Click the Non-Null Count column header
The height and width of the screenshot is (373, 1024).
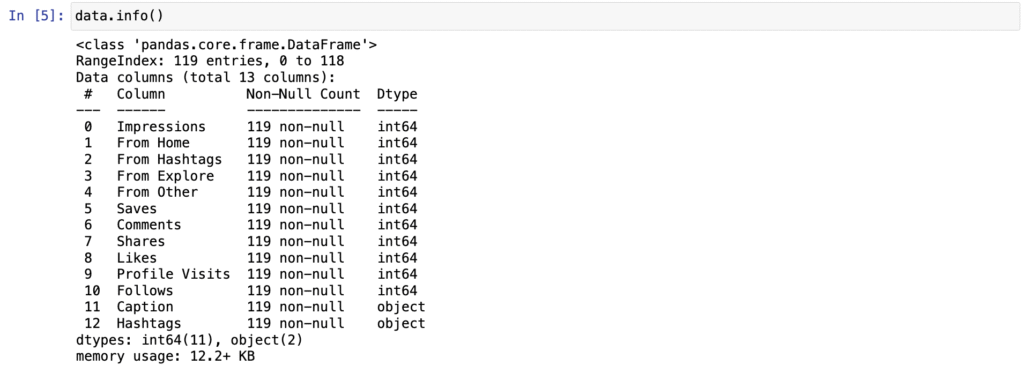click(x=304, y=94)
